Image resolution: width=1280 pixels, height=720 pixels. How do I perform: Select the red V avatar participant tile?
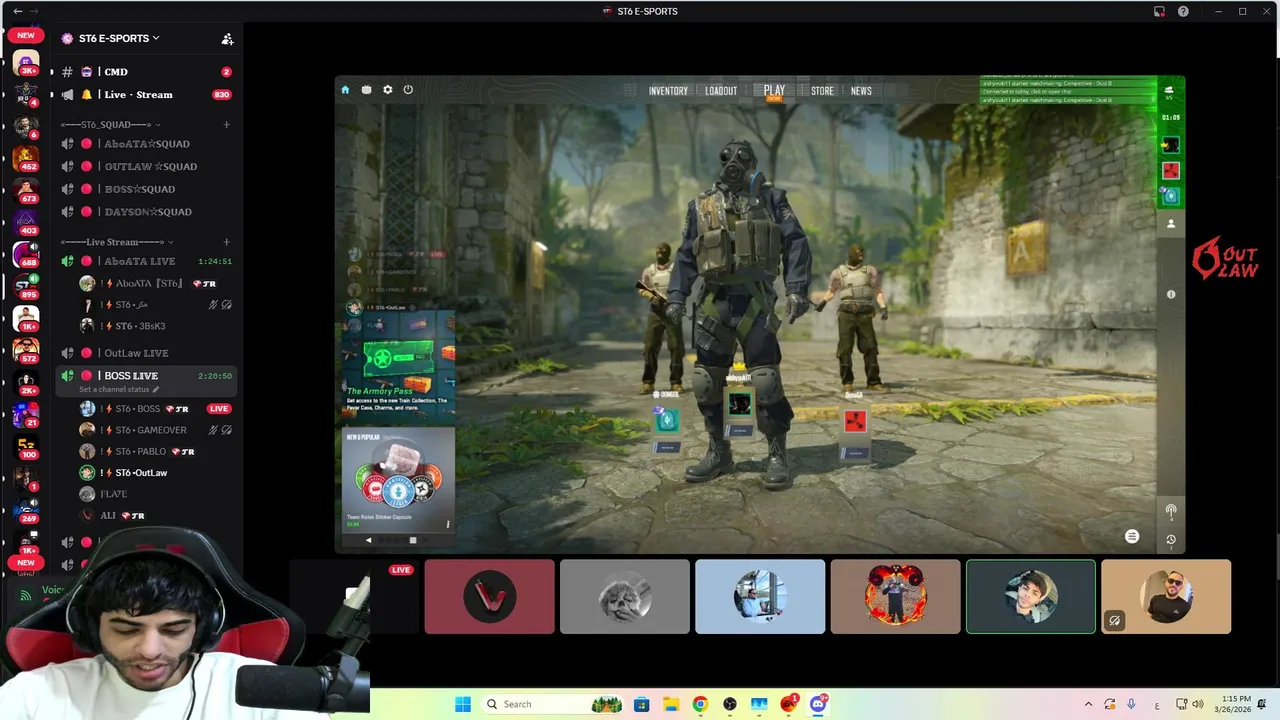click(x=489, y=597)
